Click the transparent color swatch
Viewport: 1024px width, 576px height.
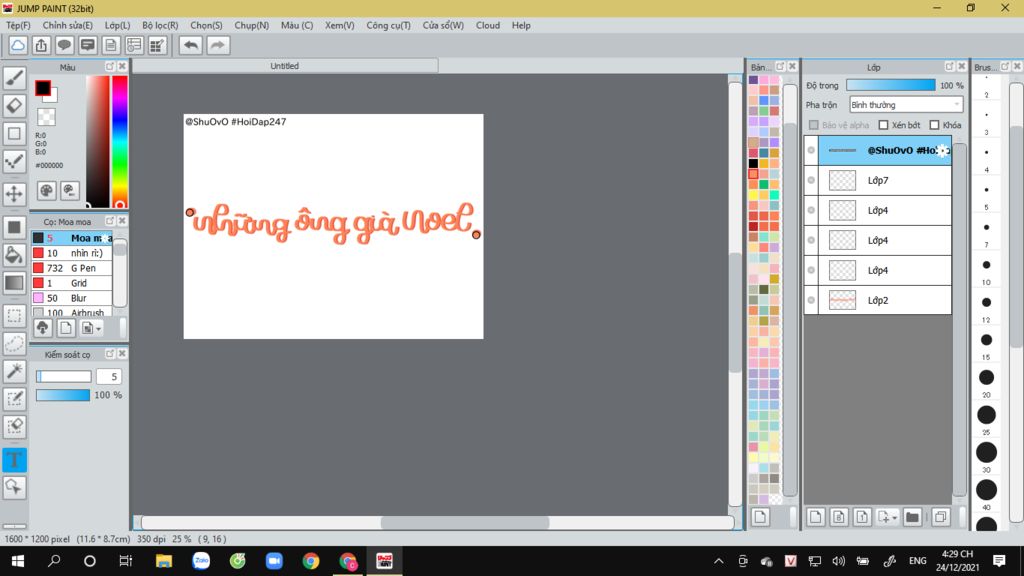tap(46, 117)
